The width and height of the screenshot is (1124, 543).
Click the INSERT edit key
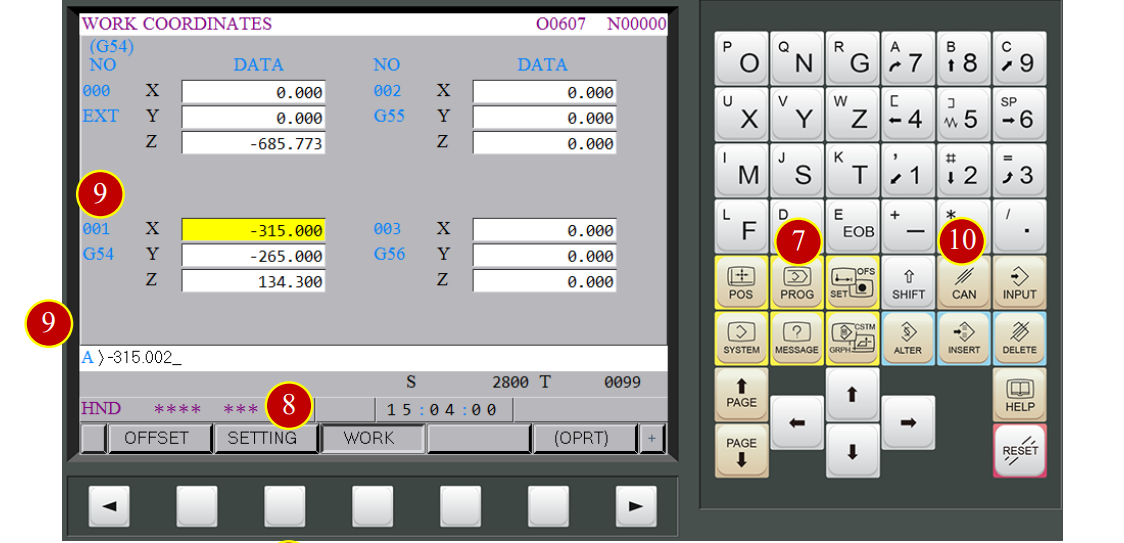pyautogui.click(x=964, y=338)
